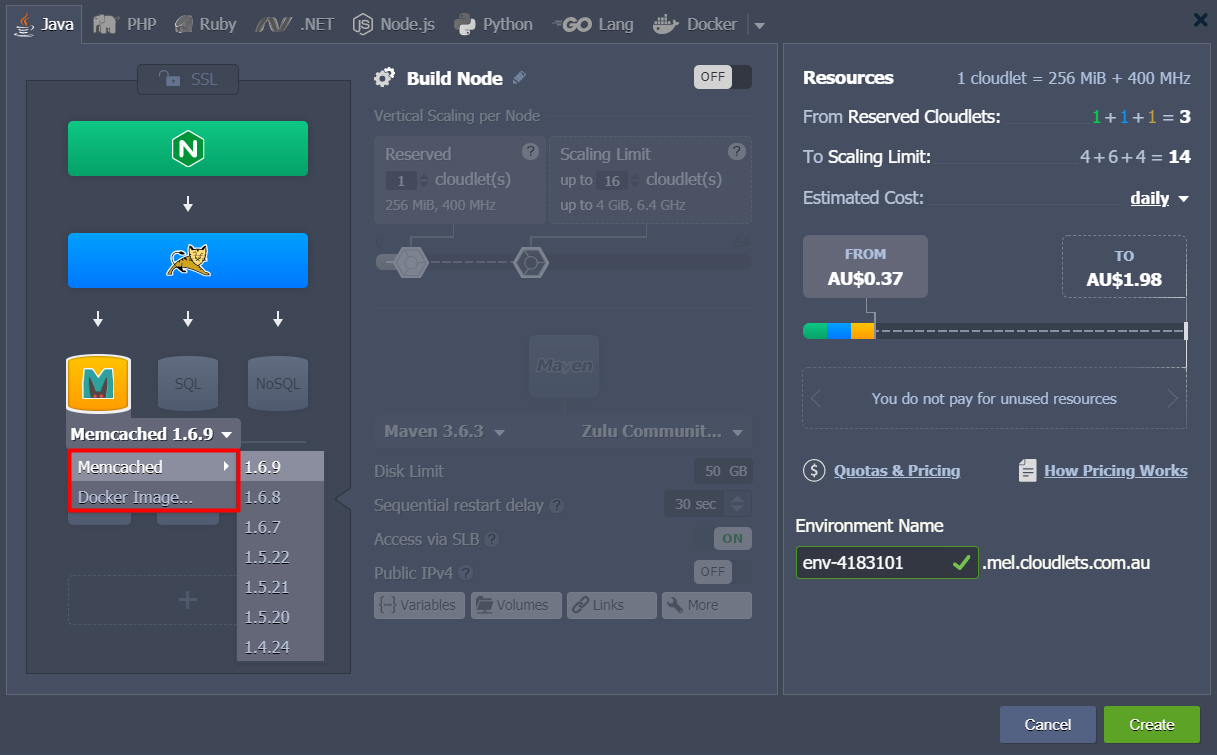1217x755 pixels.
Task: Select version 1.6.9 from list
Action: click(281, 467)
